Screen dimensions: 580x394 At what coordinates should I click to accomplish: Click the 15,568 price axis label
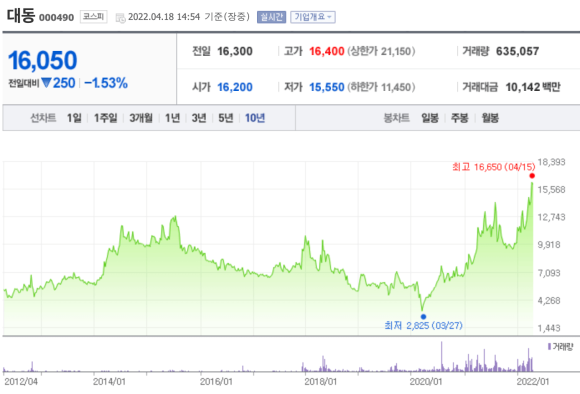point(552,190)
